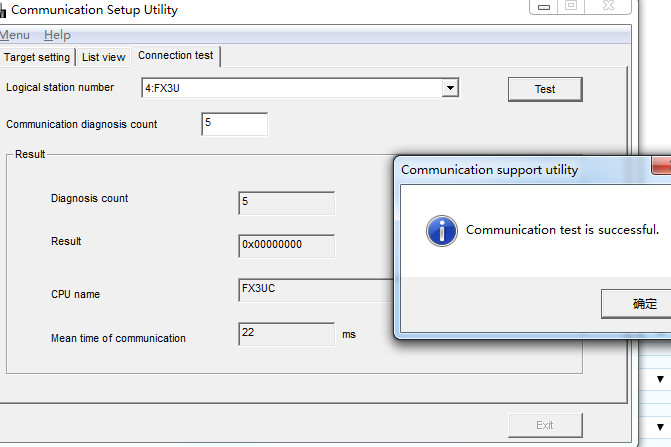This screenshot has height=447, width=671.
Task: Click the Exit button
Action: click(x=544, y=425)
